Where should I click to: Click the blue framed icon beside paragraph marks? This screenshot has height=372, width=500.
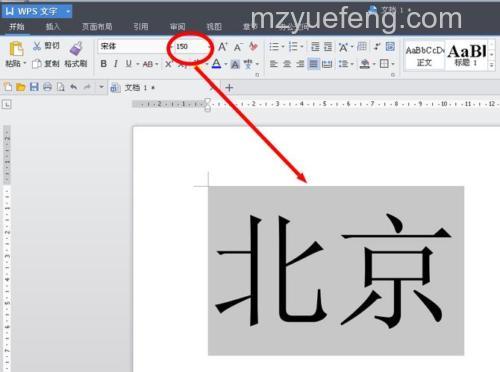[x=390, y=46]
